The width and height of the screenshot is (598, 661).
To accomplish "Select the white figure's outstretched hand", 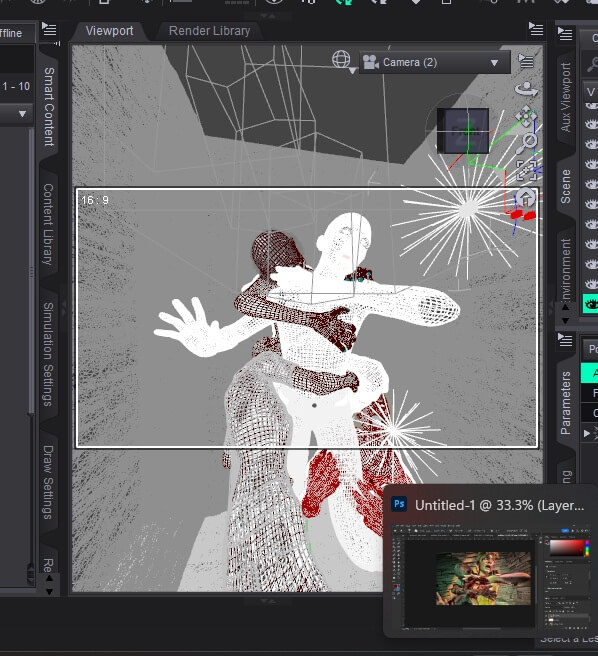I will point(190,328).
